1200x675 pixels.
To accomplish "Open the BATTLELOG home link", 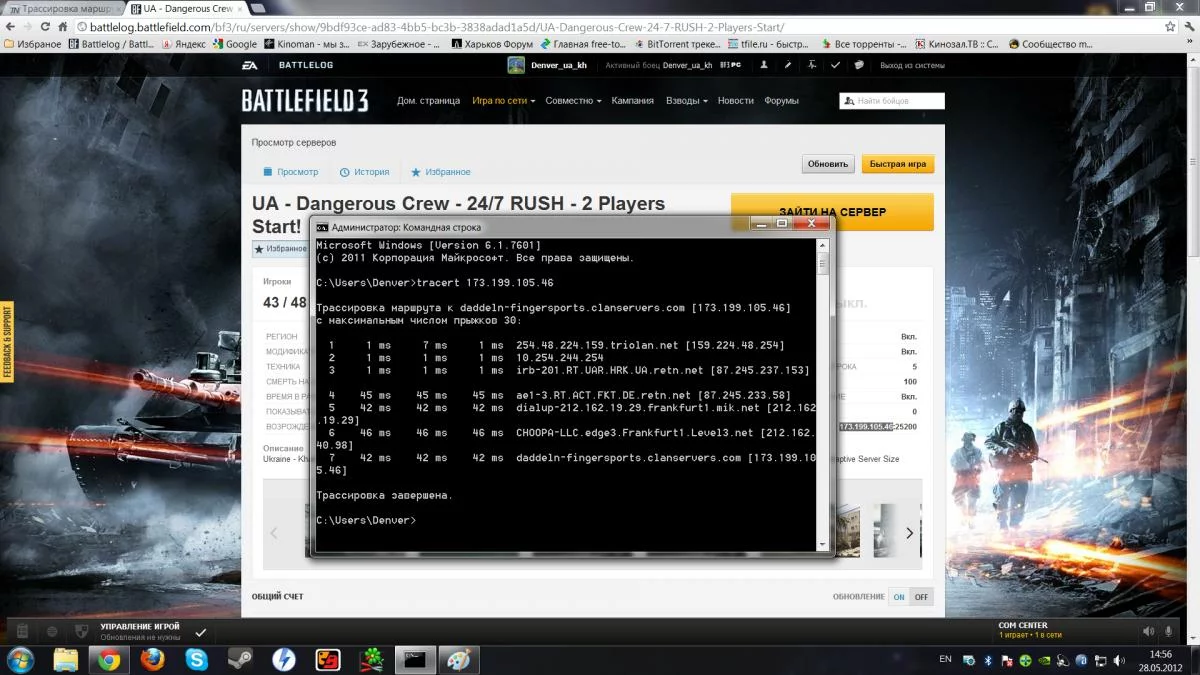I will pos(306,65).
